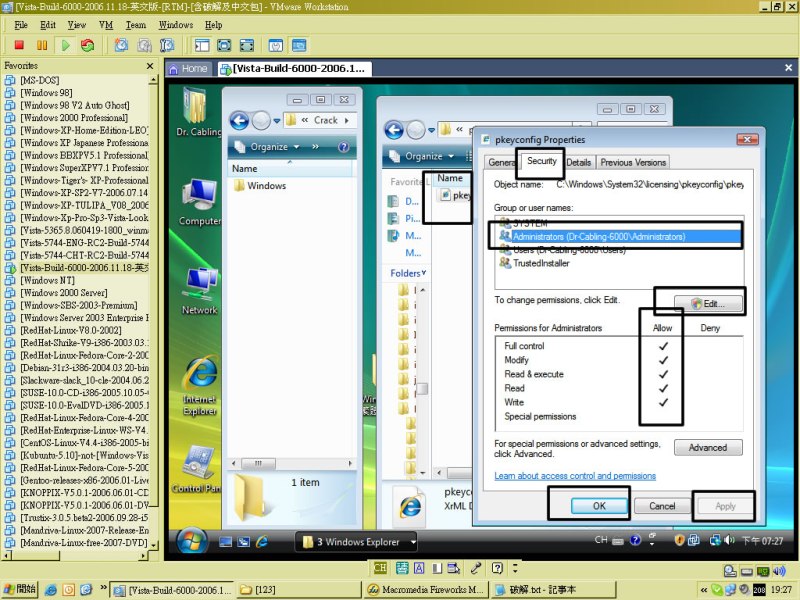This screenshot has width=800, height=600.
Task: Switch to the Details tab
Action: point(579,162)
